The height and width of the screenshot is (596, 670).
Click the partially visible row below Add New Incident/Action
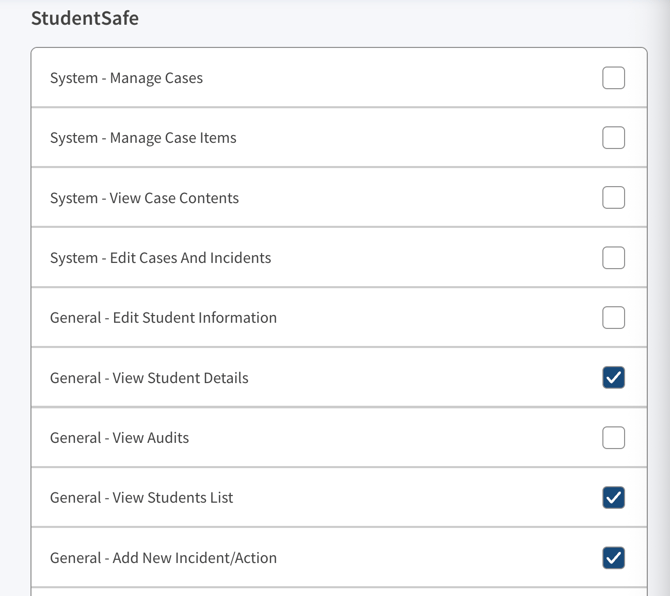tap(339, 592)
